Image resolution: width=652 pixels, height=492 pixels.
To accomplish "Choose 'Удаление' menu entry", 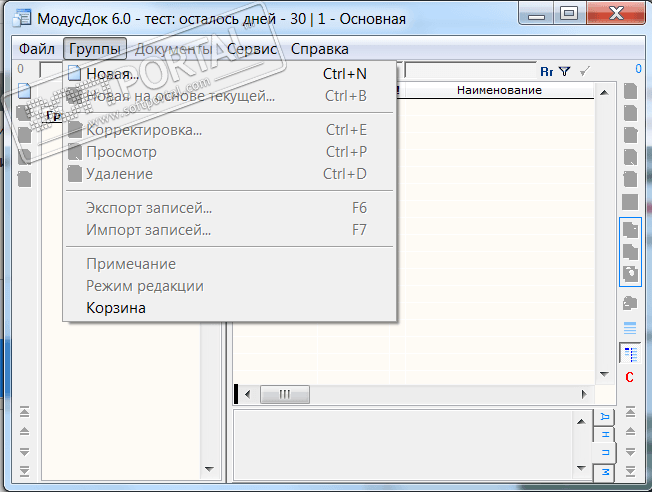I will point(230,174).
